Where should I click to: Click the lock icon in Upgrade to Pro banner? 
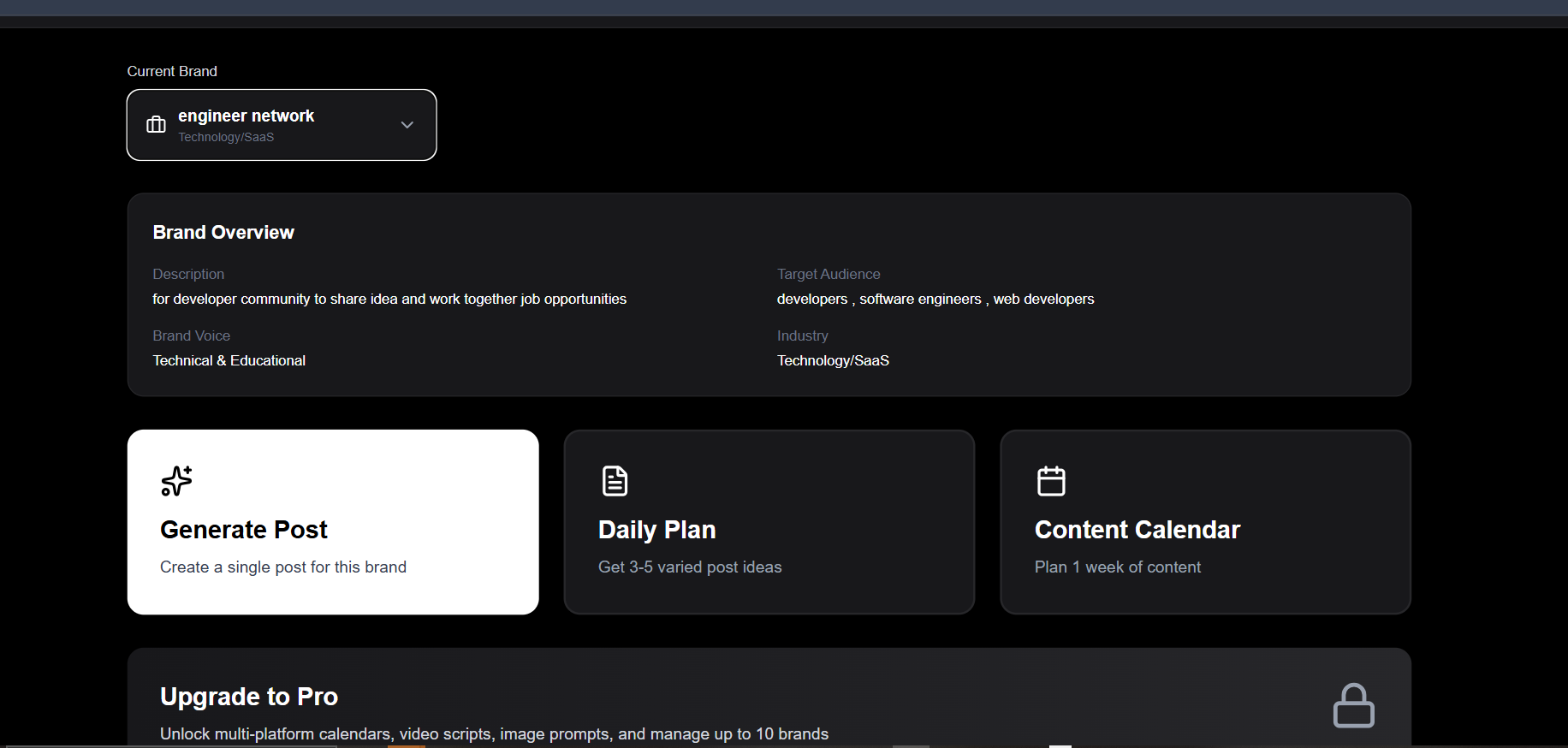click(1353, 706)
